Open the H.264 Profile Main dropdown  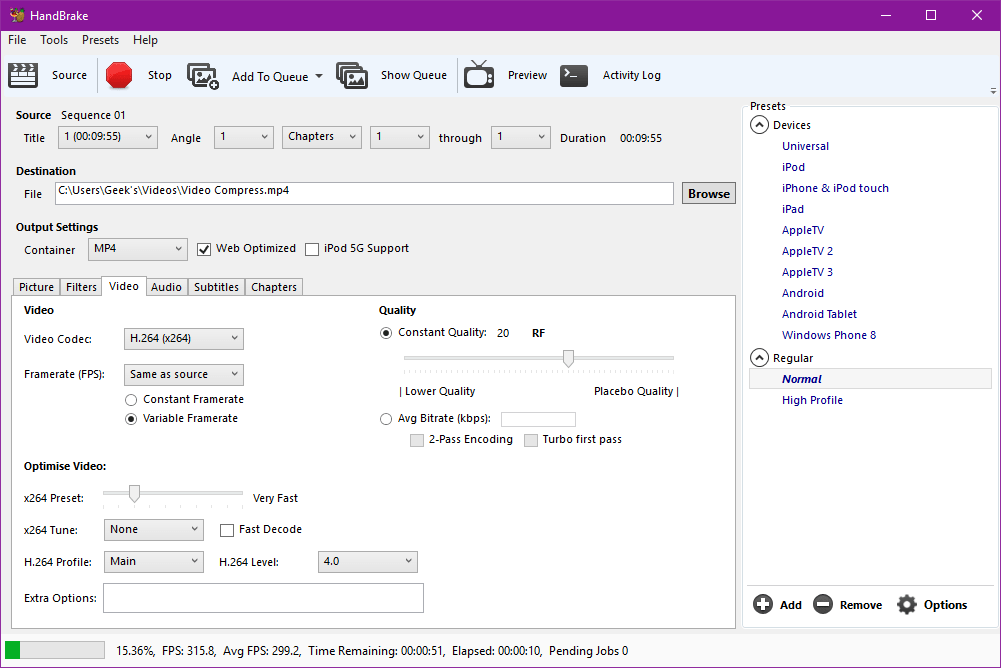coord(154,561)
